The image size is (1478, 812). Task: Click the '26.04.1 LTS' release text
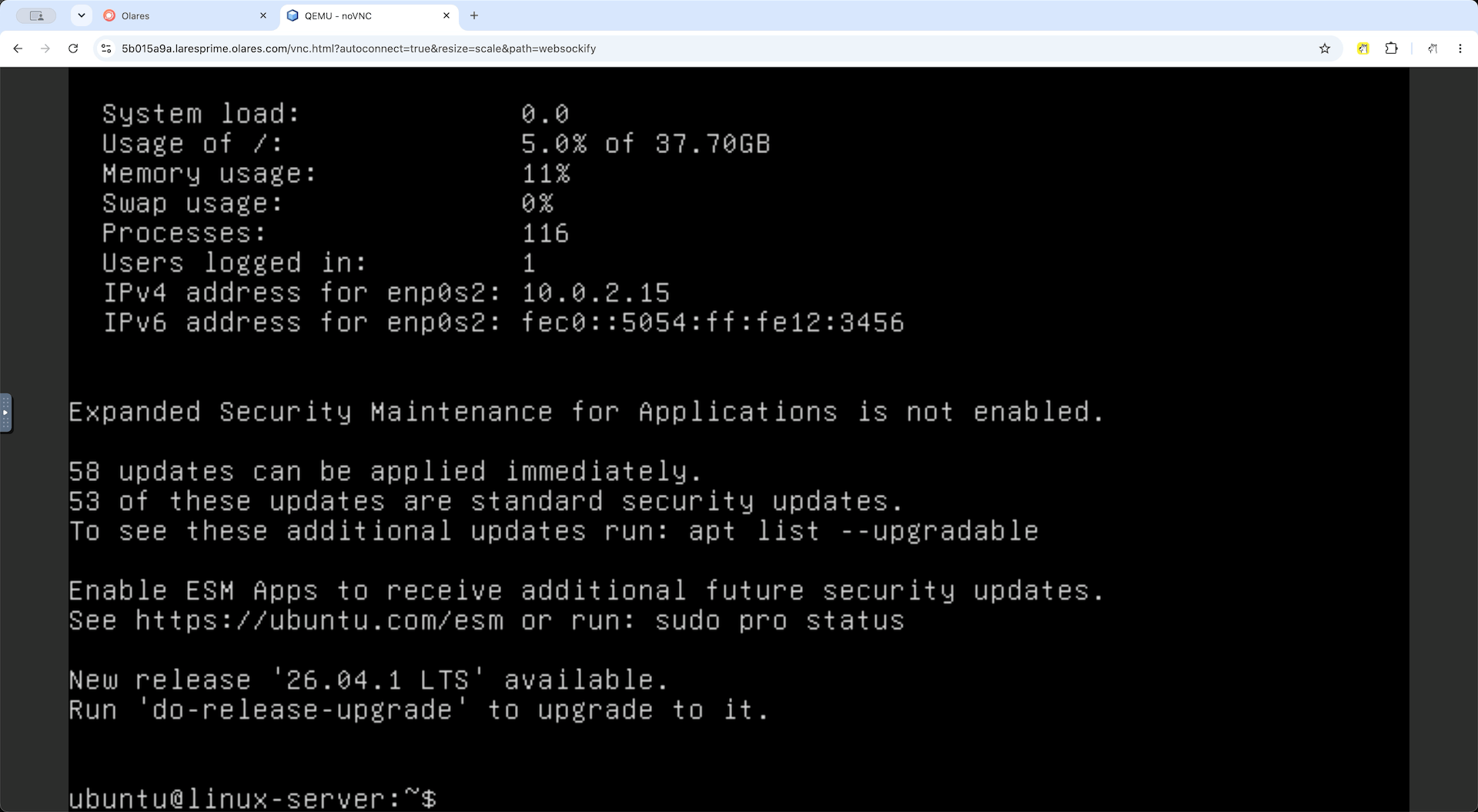click(x=378, y=680)
